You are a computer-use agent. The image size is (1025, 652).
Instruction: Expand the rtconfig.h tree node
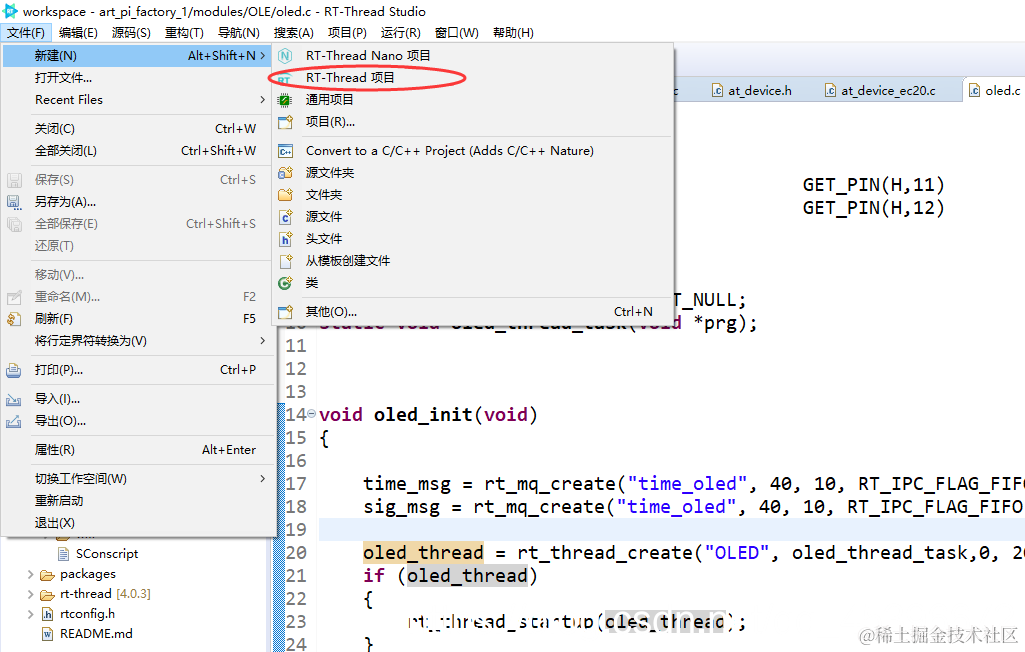31,614
